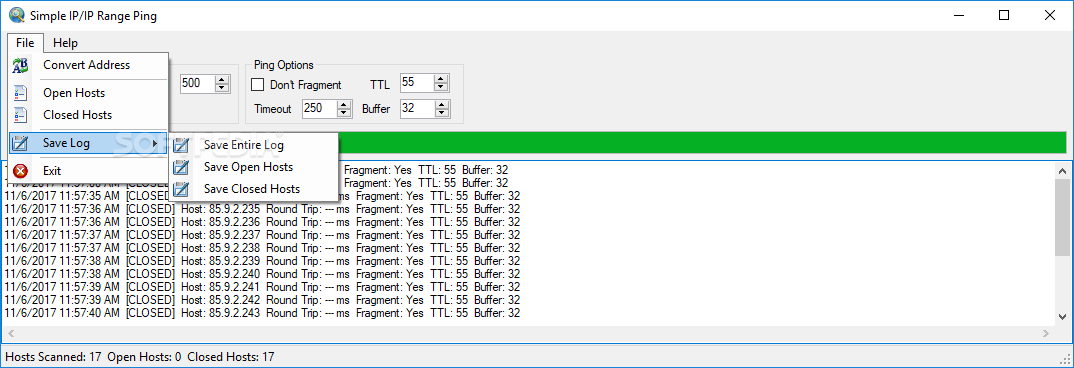This screenshot has height=368, width=1074.
Task: Click log row for host 85.9.2.243
Action: [262, 313]
